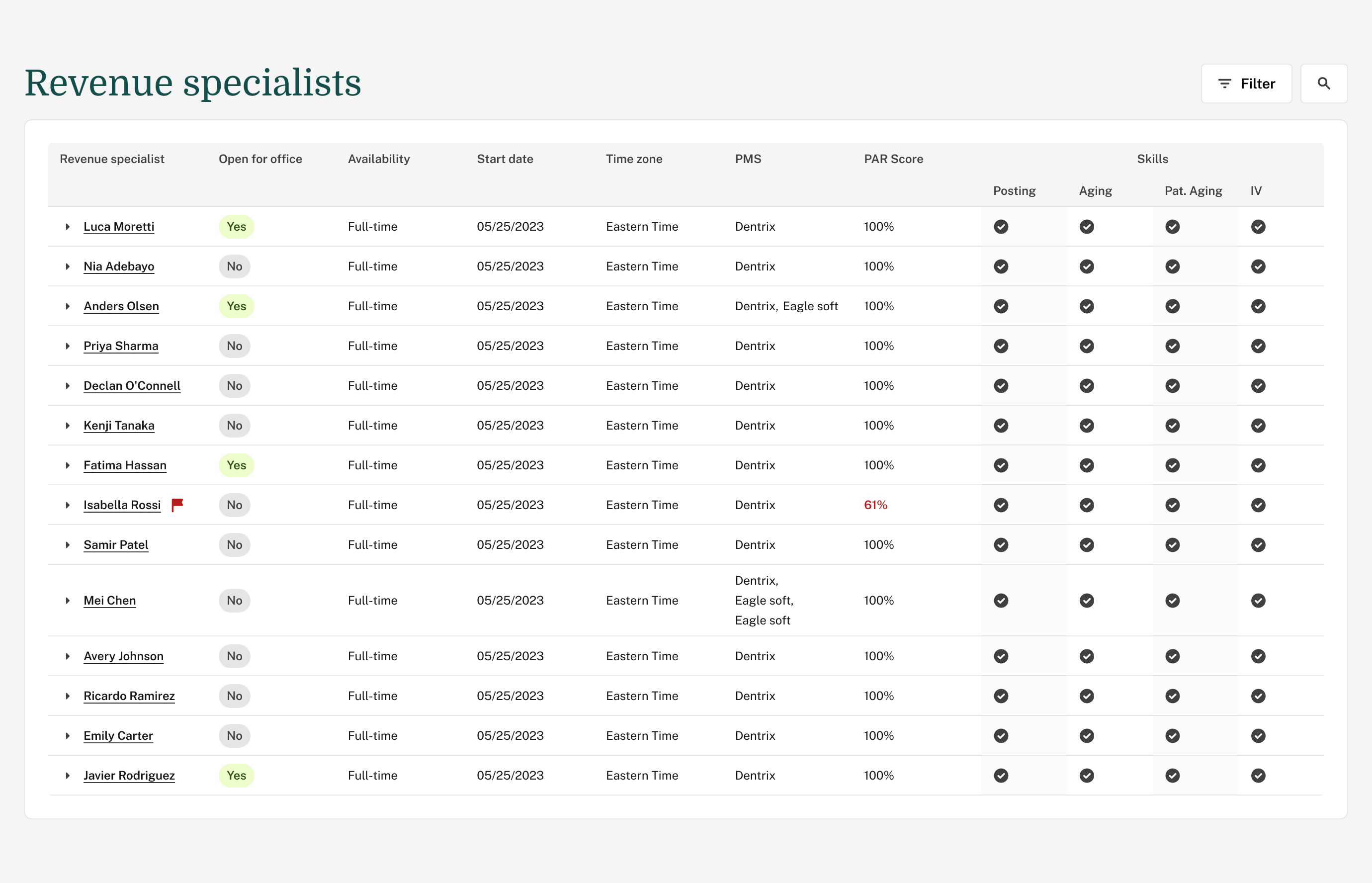Toggle the No badge for Kenji Tanaka
This screenshot has width=1372, height=883.
tap(235, 426)
